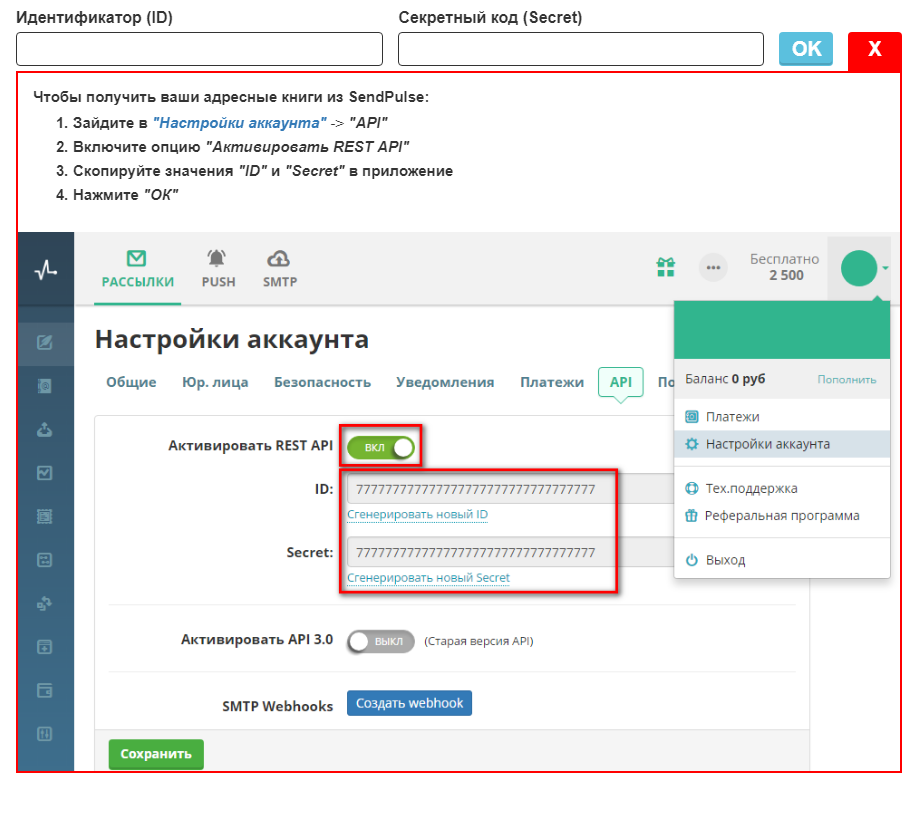
Task: Select the API tab
Action: pyautogui.click(x=621, y=382)
